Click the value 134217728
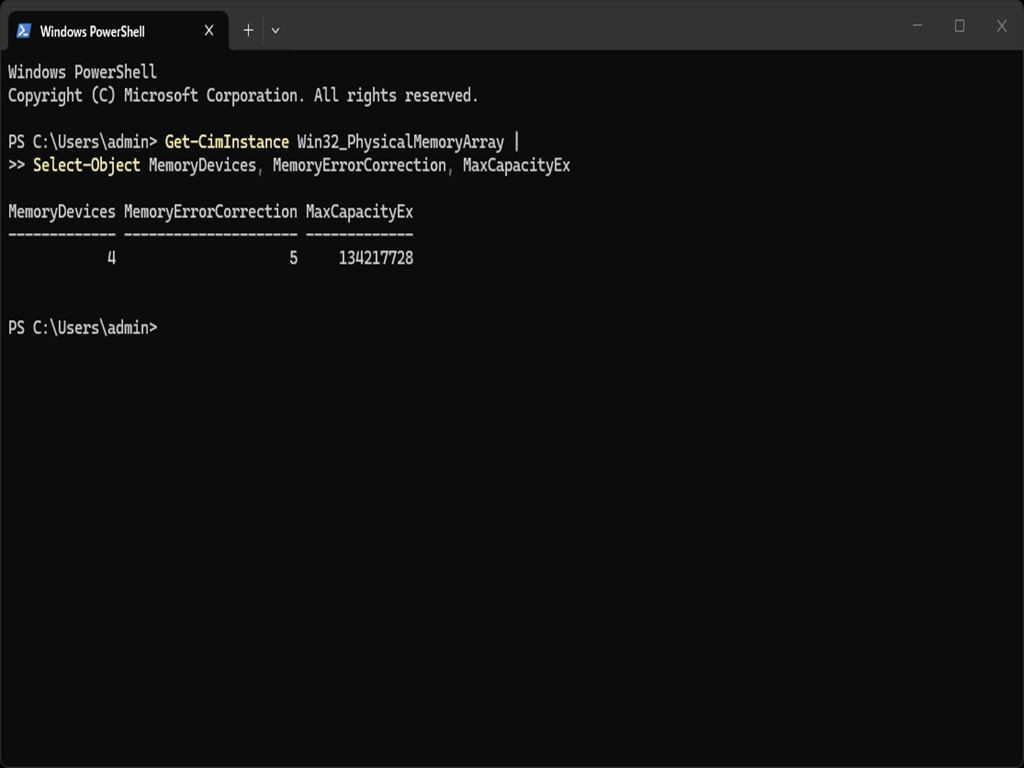This screenshot has height=768, width=1024. pos(376,258)
